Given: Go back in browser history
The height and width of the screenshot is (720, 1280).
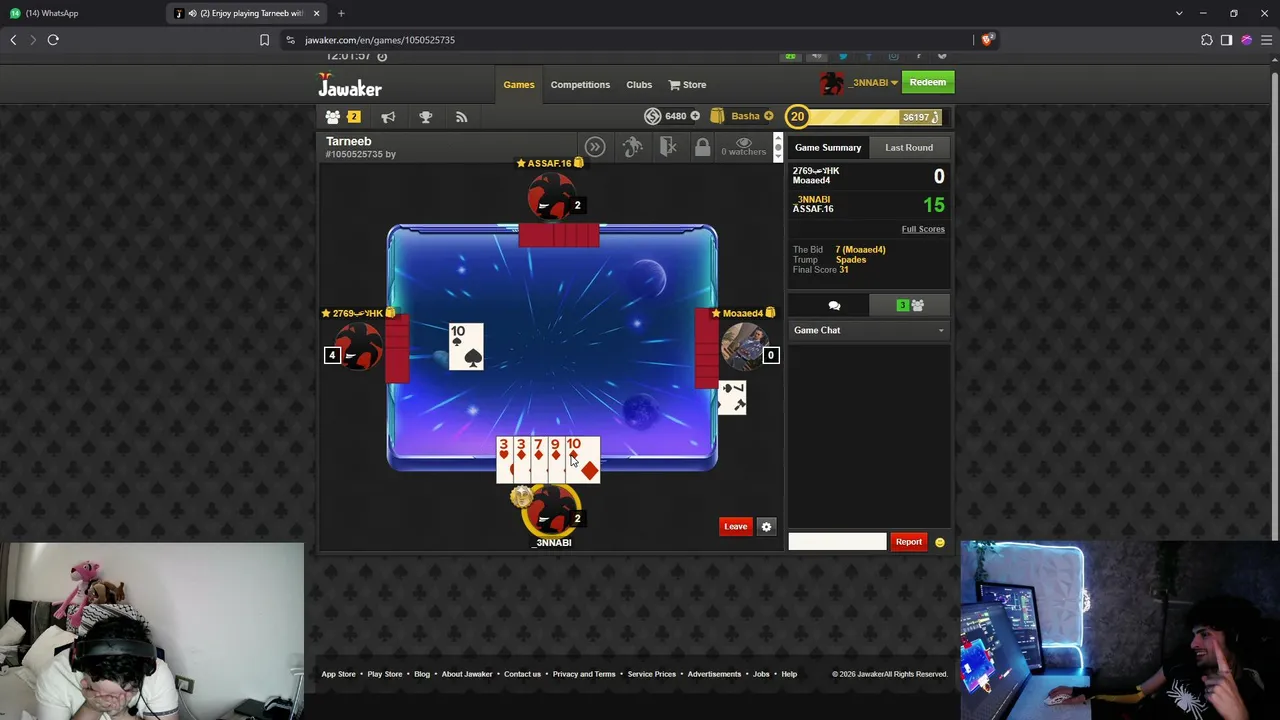Looking at the screenshot, I should (x=13, y=40).
